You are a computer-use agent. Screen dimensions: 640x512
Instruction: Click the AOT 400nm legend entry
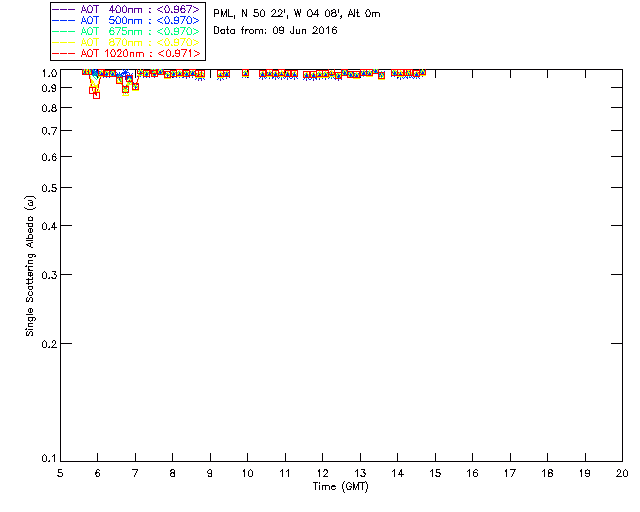point(127,9)
